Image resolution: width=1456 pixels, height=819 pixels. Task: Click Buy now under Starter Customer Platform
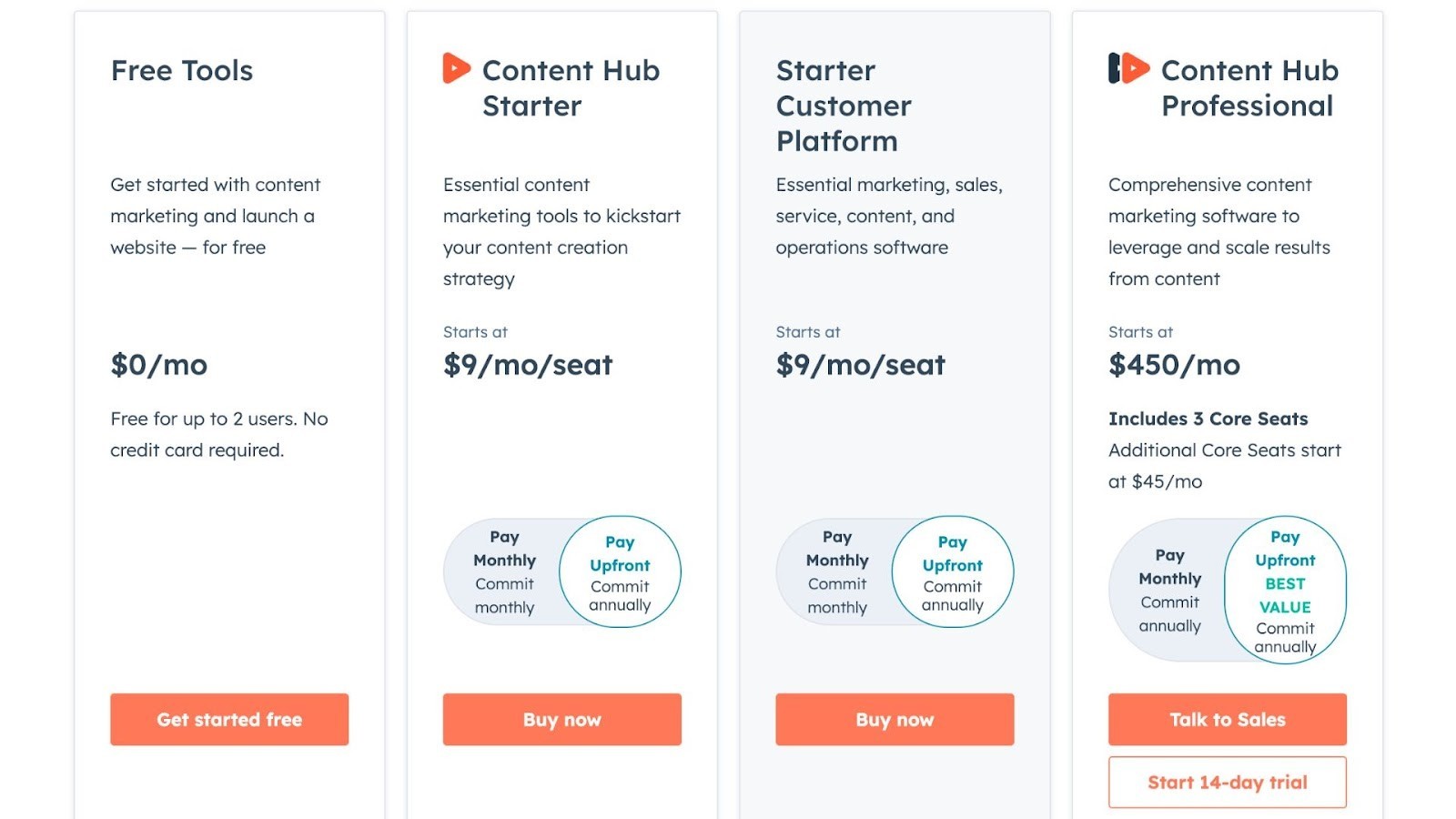(x=894, y=719)
